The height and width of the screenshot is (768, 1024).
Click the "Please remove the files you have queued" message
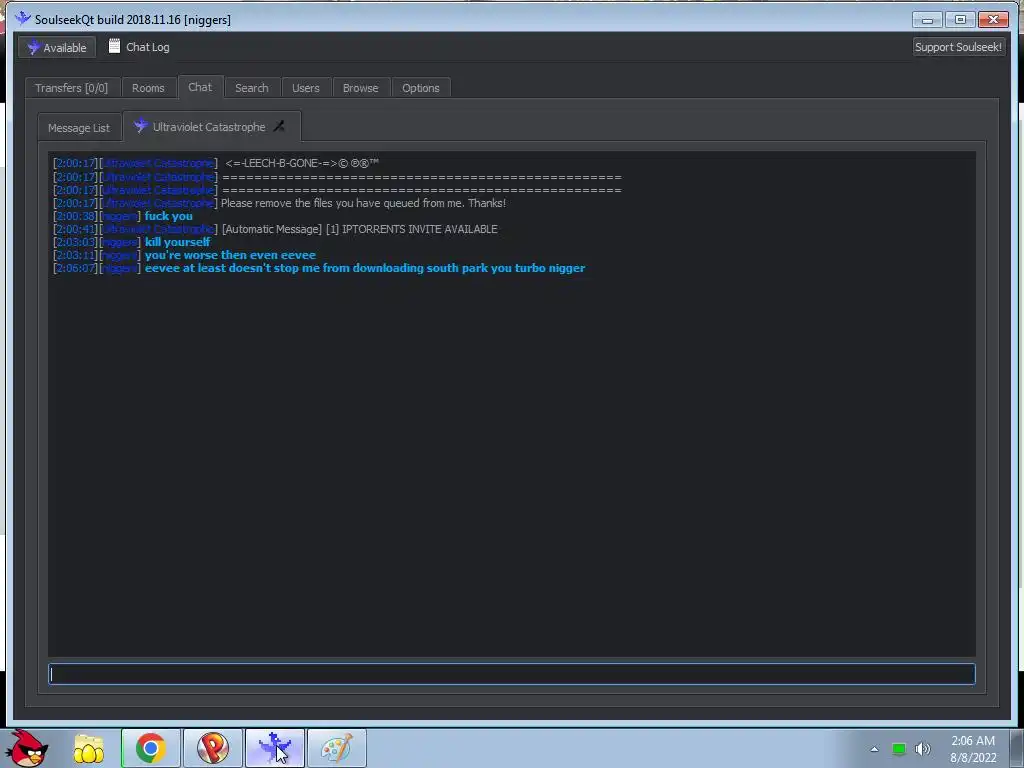click(363, 203)
